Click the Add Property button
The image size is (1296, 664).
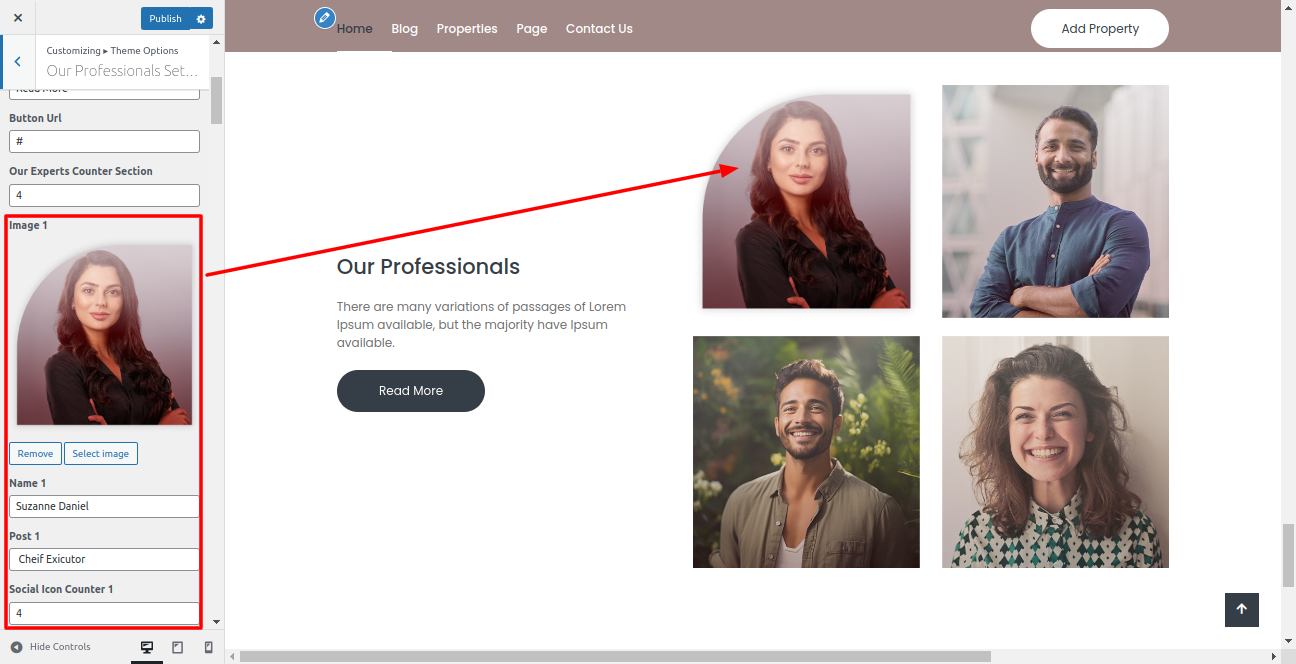click(x=1099, y=29)
